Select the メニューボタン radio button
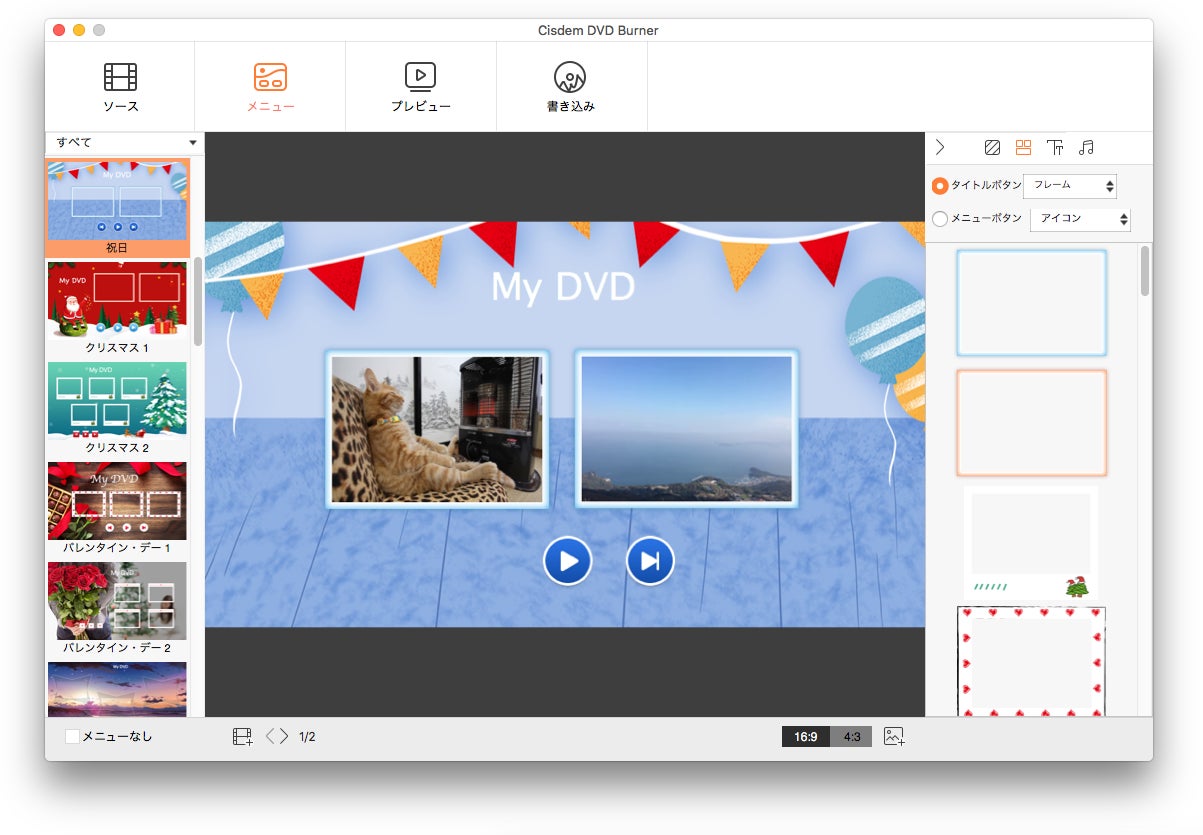The height and width of the screenshot is (835, 1203). 940,219
